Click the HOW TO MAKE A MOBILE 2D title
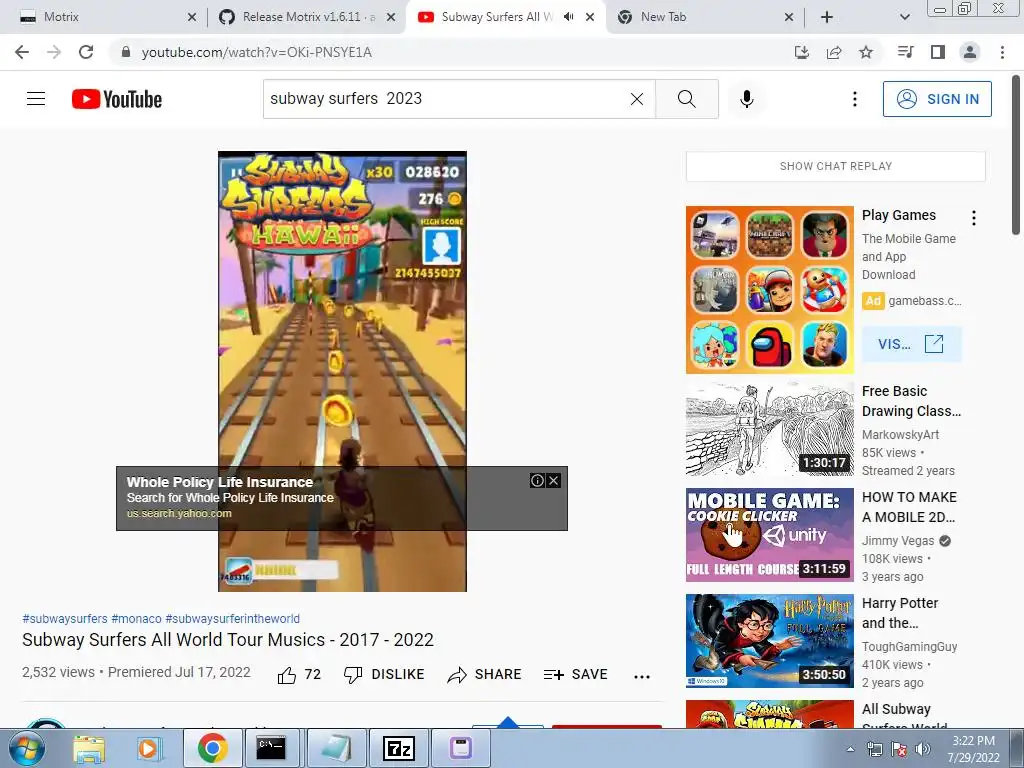Screen dimensions: 1024x768 coord(909,507)
